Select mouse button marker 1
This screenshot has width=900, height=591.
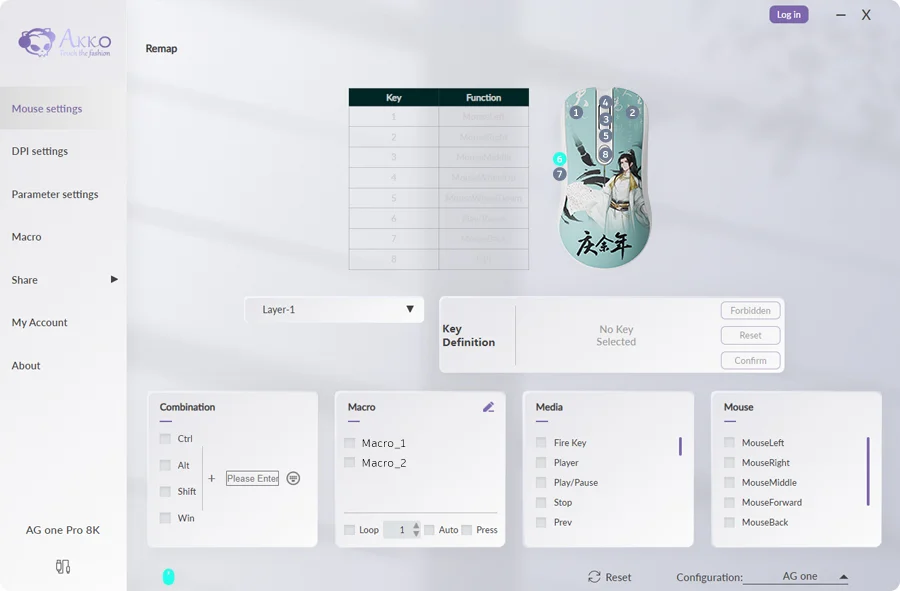coord(576,112)
